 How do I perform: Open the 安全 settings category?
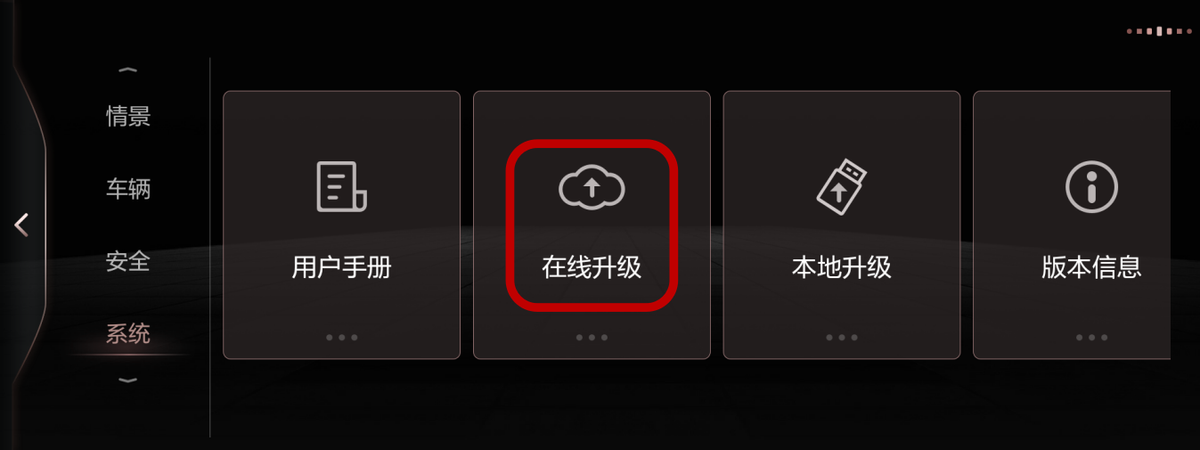[128, 261]
